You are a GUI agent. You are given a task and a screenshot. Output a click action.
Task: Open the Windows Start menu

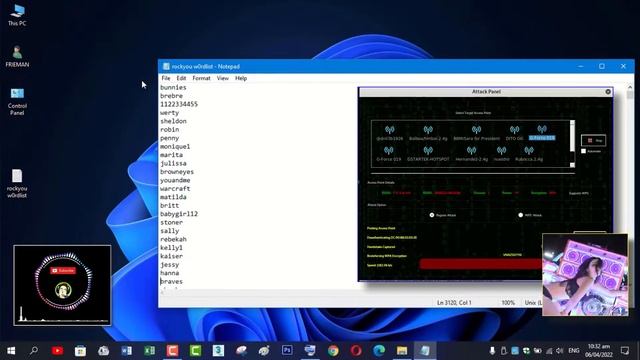click(x=11, y=351)
